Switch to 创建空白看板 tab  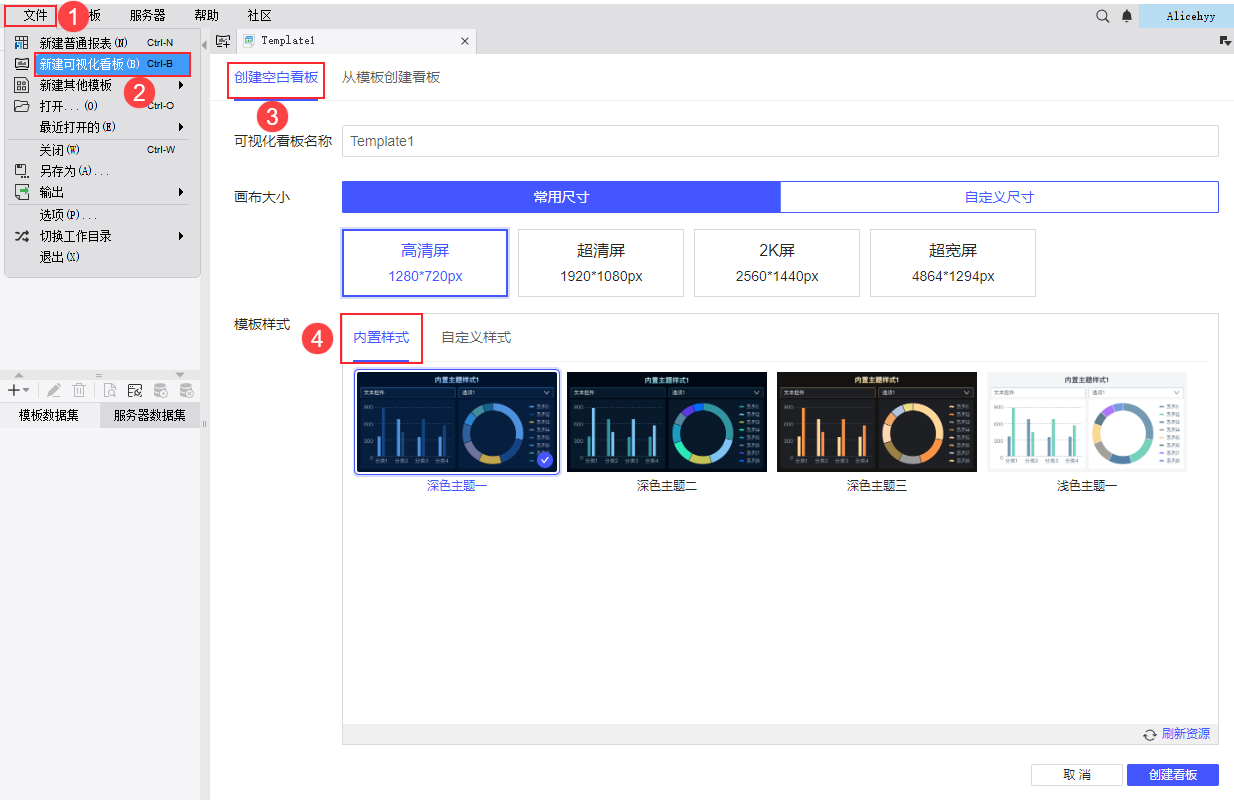(276, 77)
